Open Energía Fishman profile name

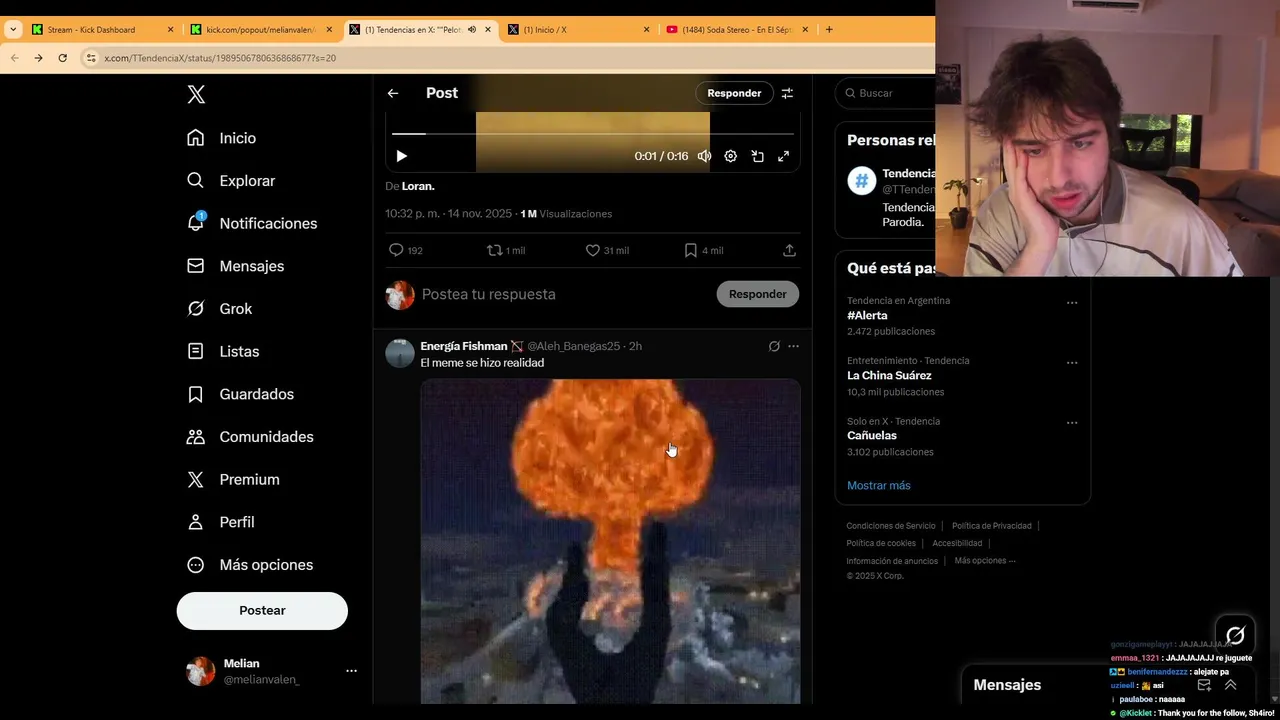[464, 346]
